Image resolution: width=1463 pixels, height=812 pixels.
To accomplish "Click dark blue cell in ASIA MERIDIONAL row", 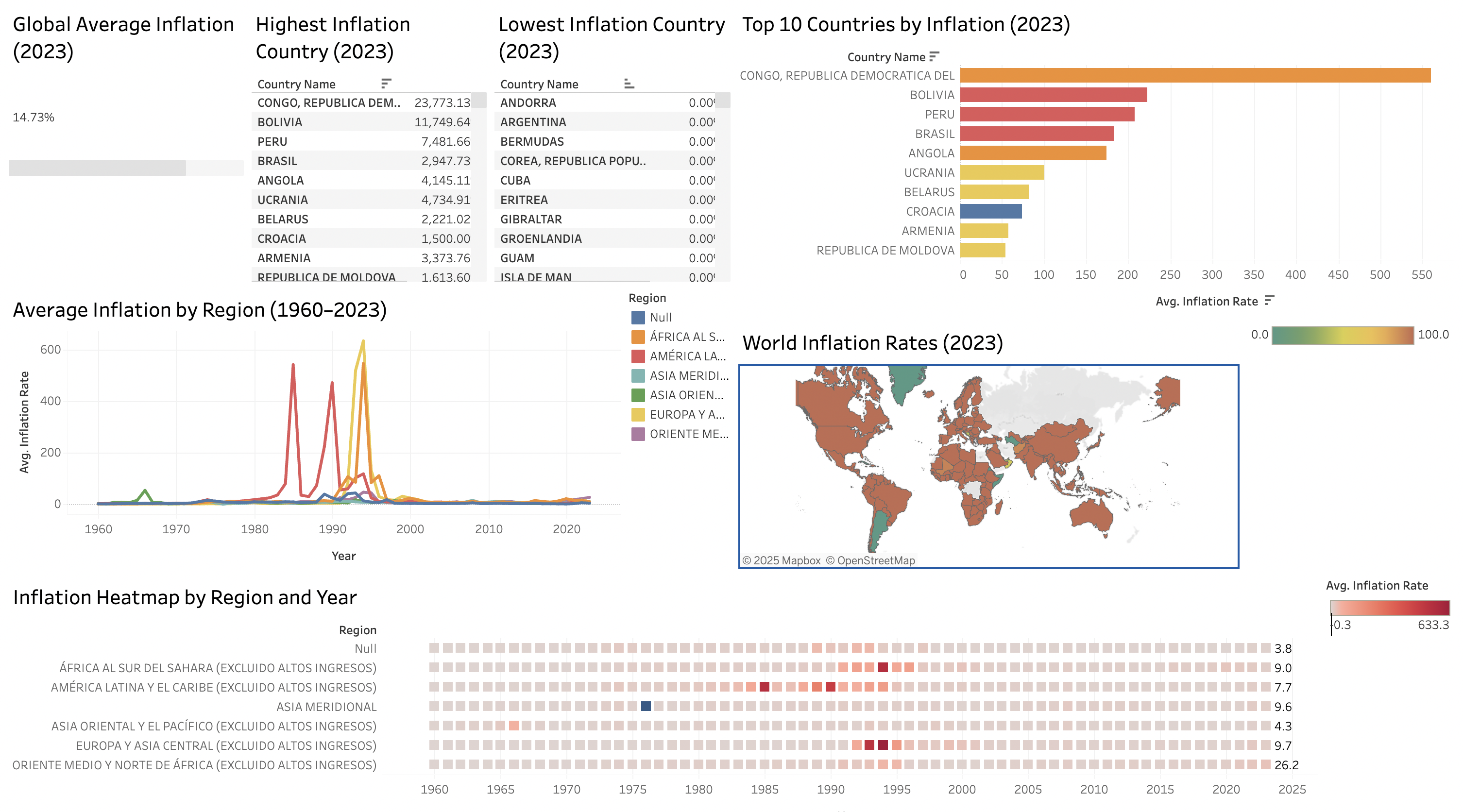I will tap(646, 707).
